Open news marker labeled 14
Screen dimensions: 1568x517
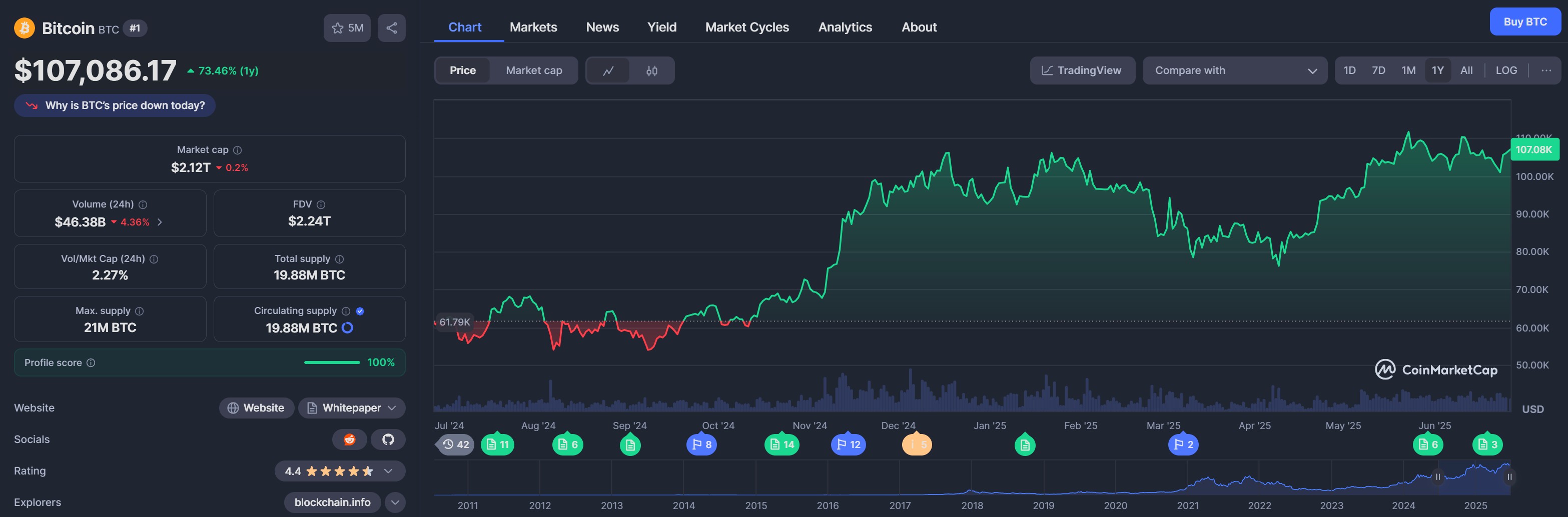tap(781, 444)
